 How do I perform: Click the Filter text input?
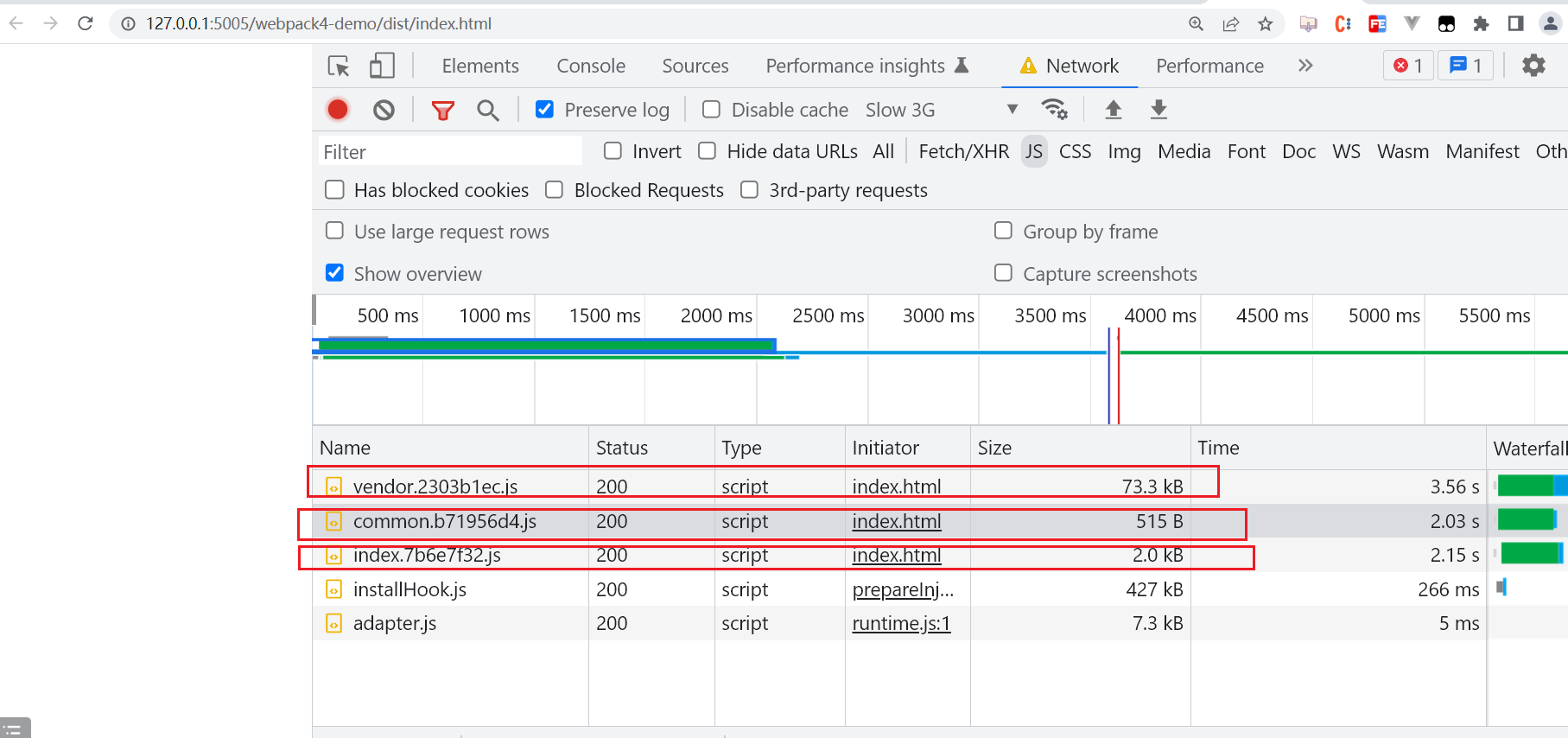point(450,151)
